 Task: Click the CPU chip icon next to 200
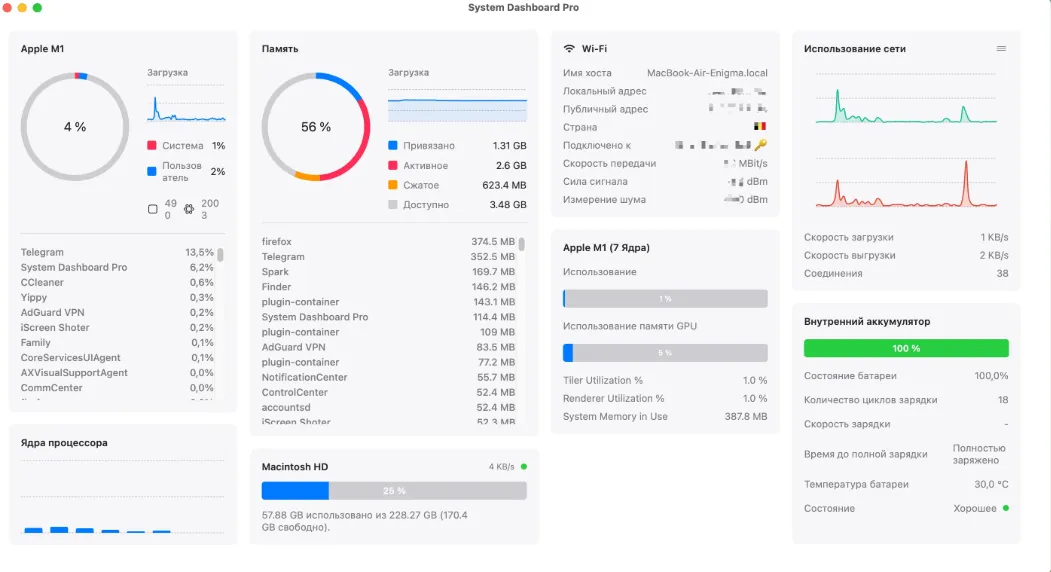click(x=189, y=209)
